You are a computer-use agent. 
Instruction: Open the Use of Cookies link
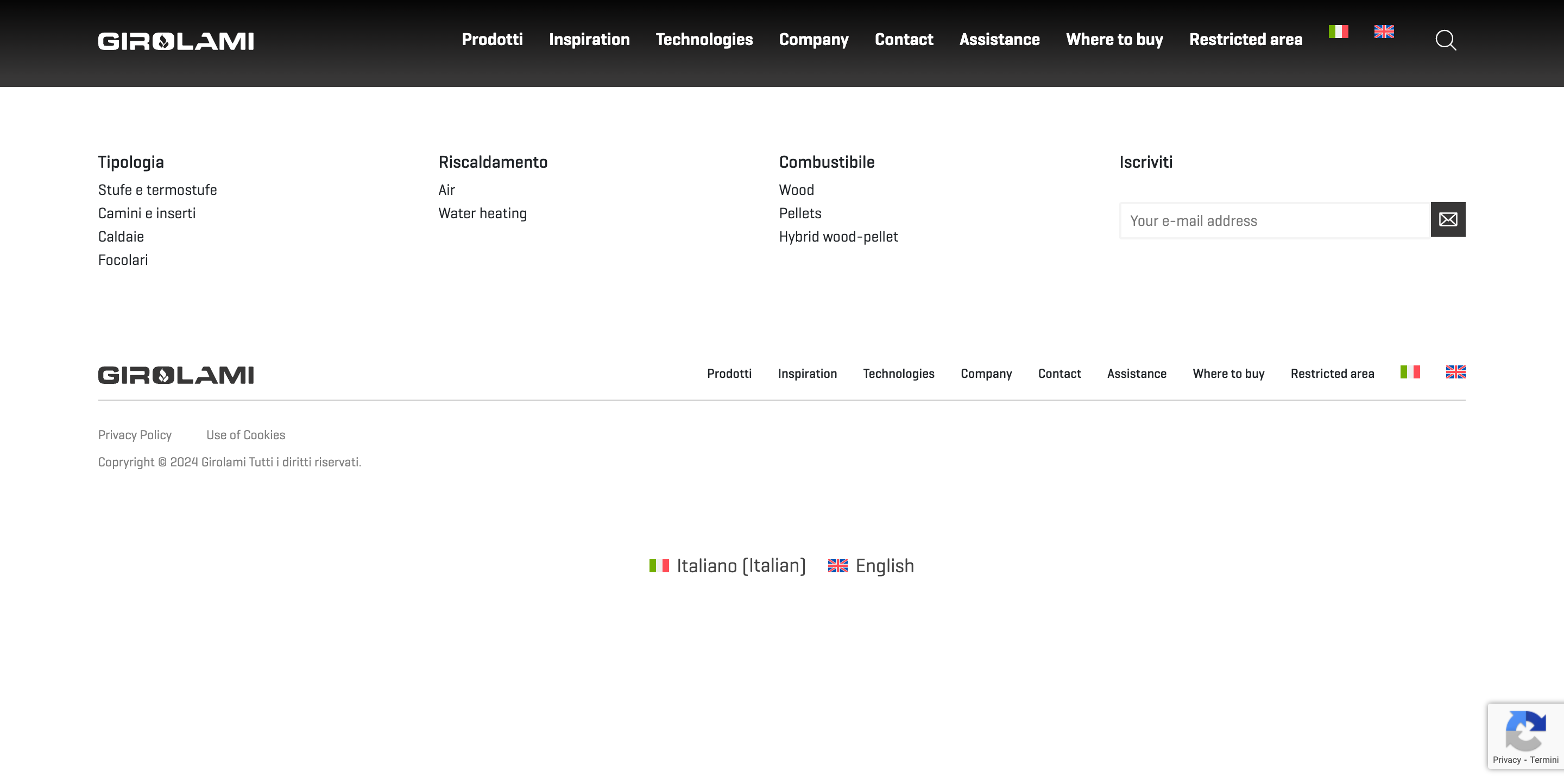246,435
